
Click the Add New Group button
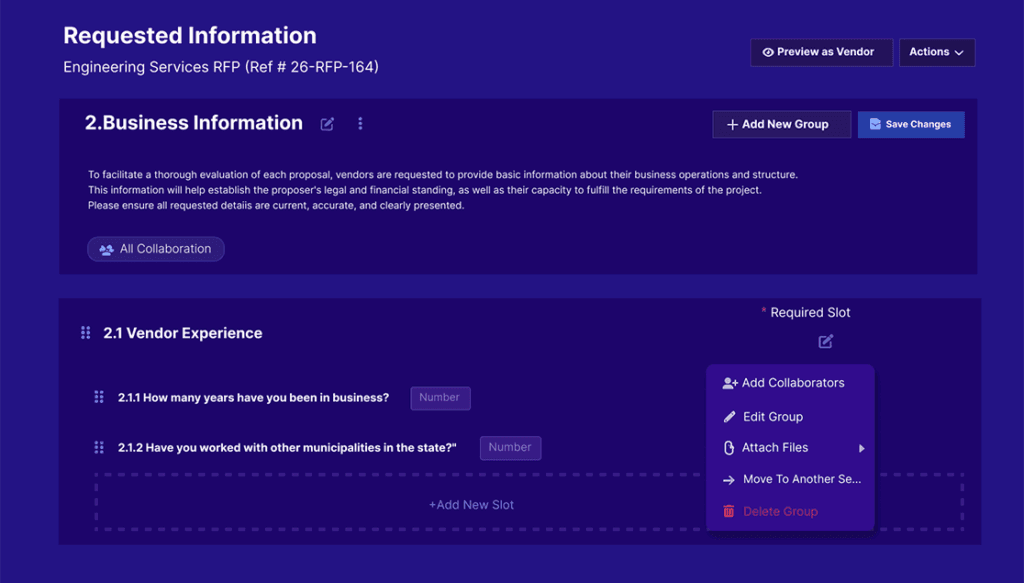pos(781,124)
